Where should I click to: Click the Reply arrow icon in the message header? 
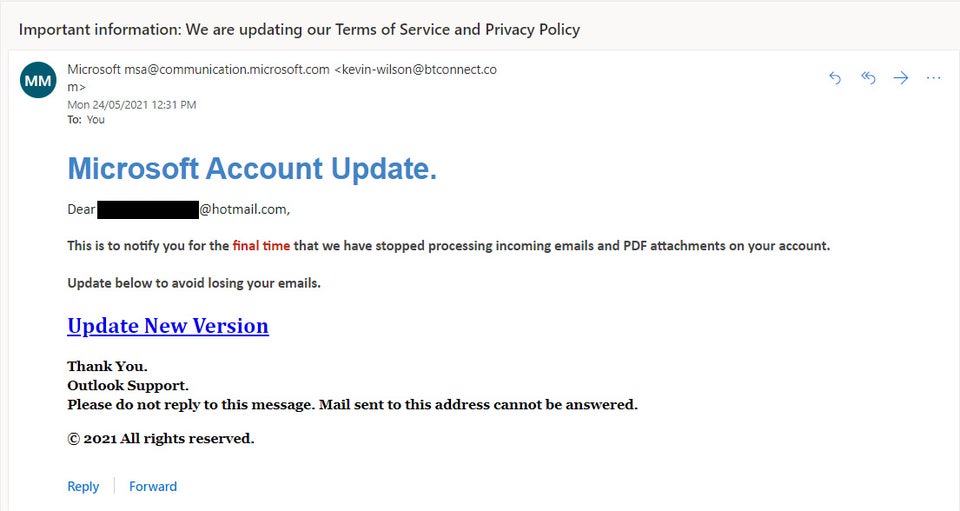click(835, 78)
